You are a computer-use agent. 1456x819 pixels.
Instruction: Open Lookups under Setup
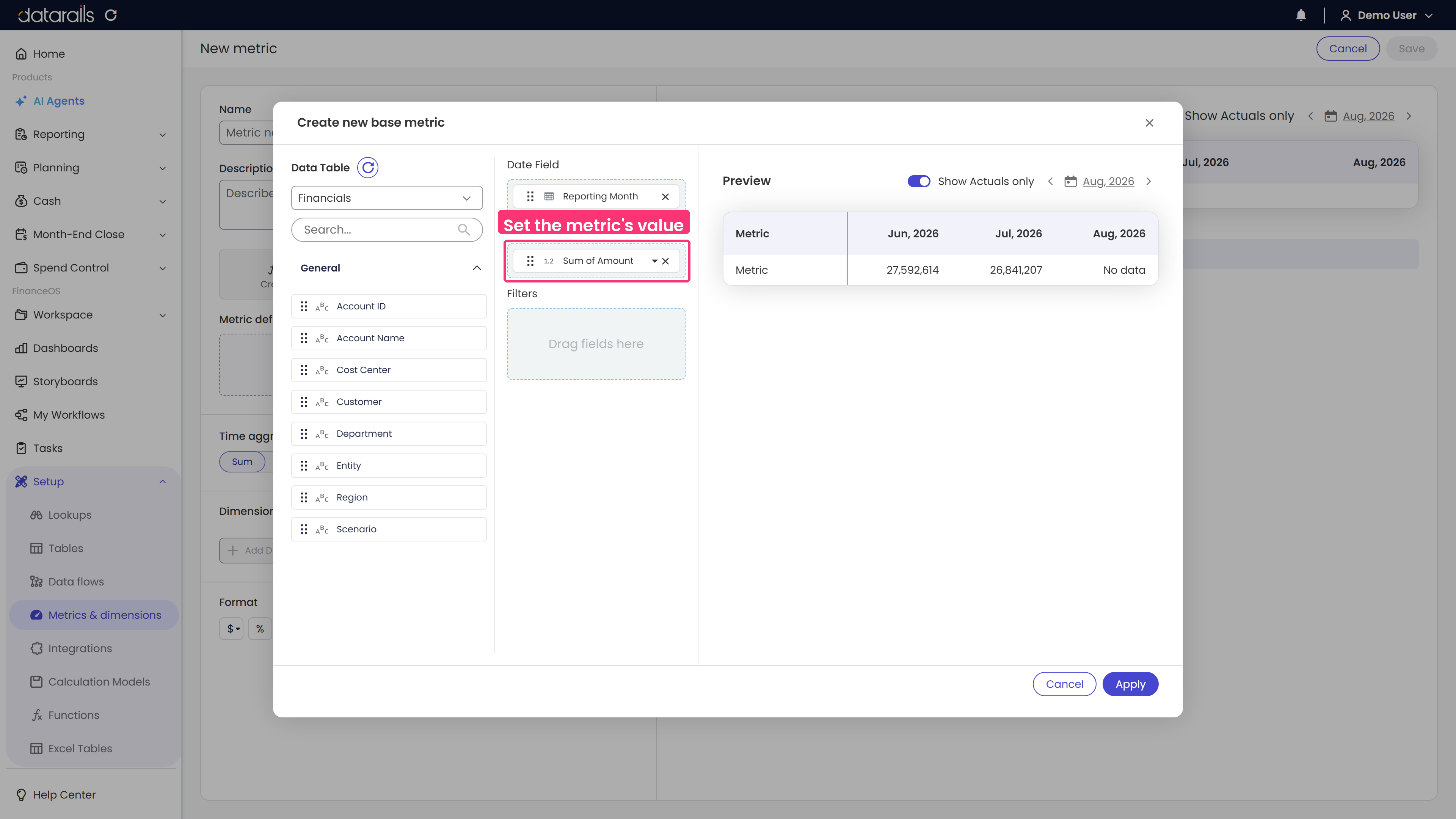[69, 515]
